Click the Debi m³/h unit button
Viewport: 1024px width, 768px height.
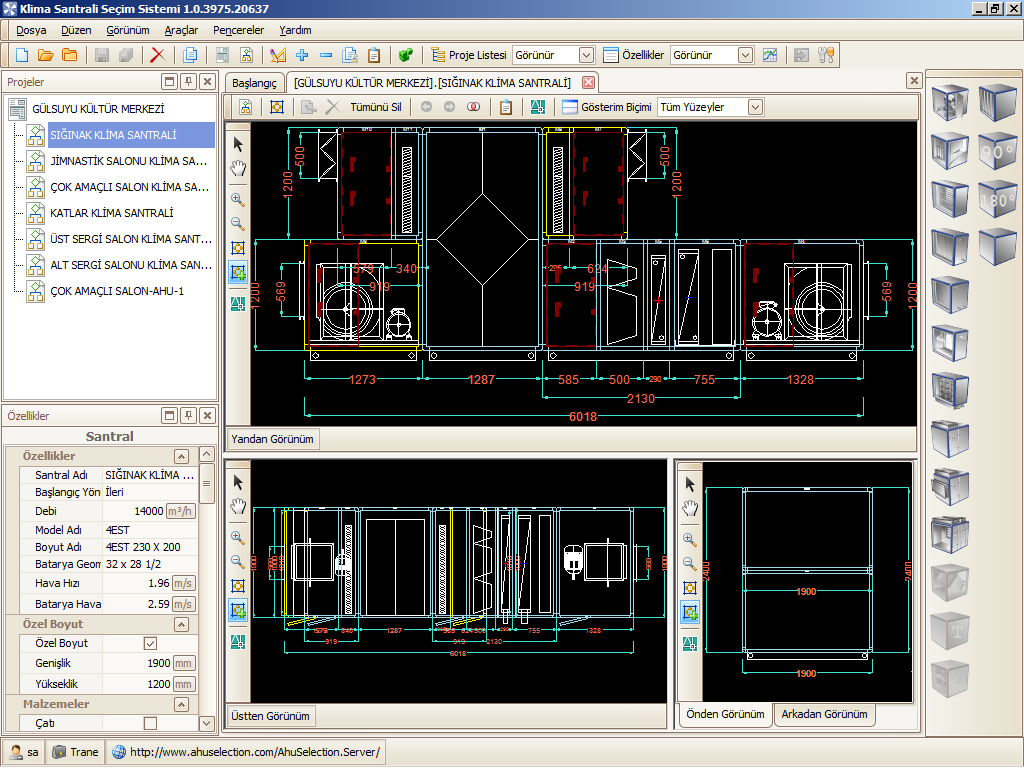tap(180, 511)
